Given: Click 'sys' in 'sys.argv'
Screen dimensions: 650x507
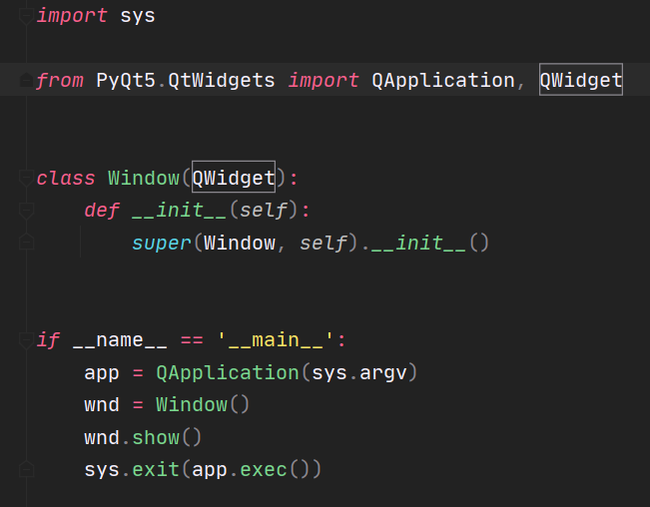Looking at the screenshot, I should point(330,373).
